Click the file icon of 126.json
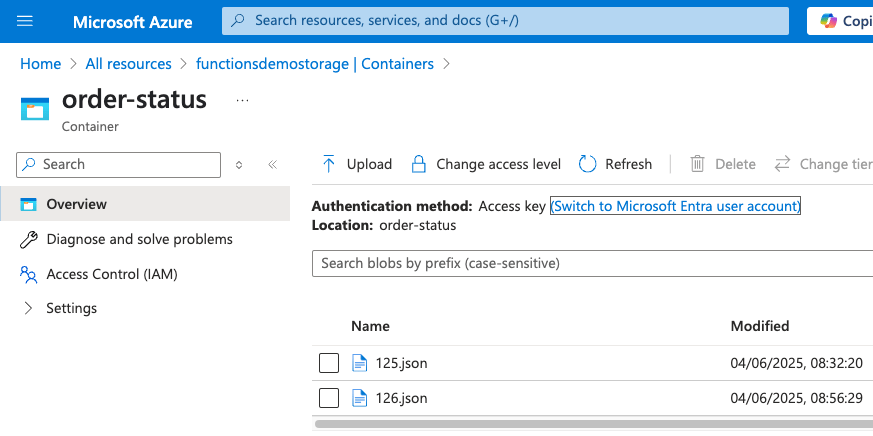873x436 pixels. pos(360,398)
